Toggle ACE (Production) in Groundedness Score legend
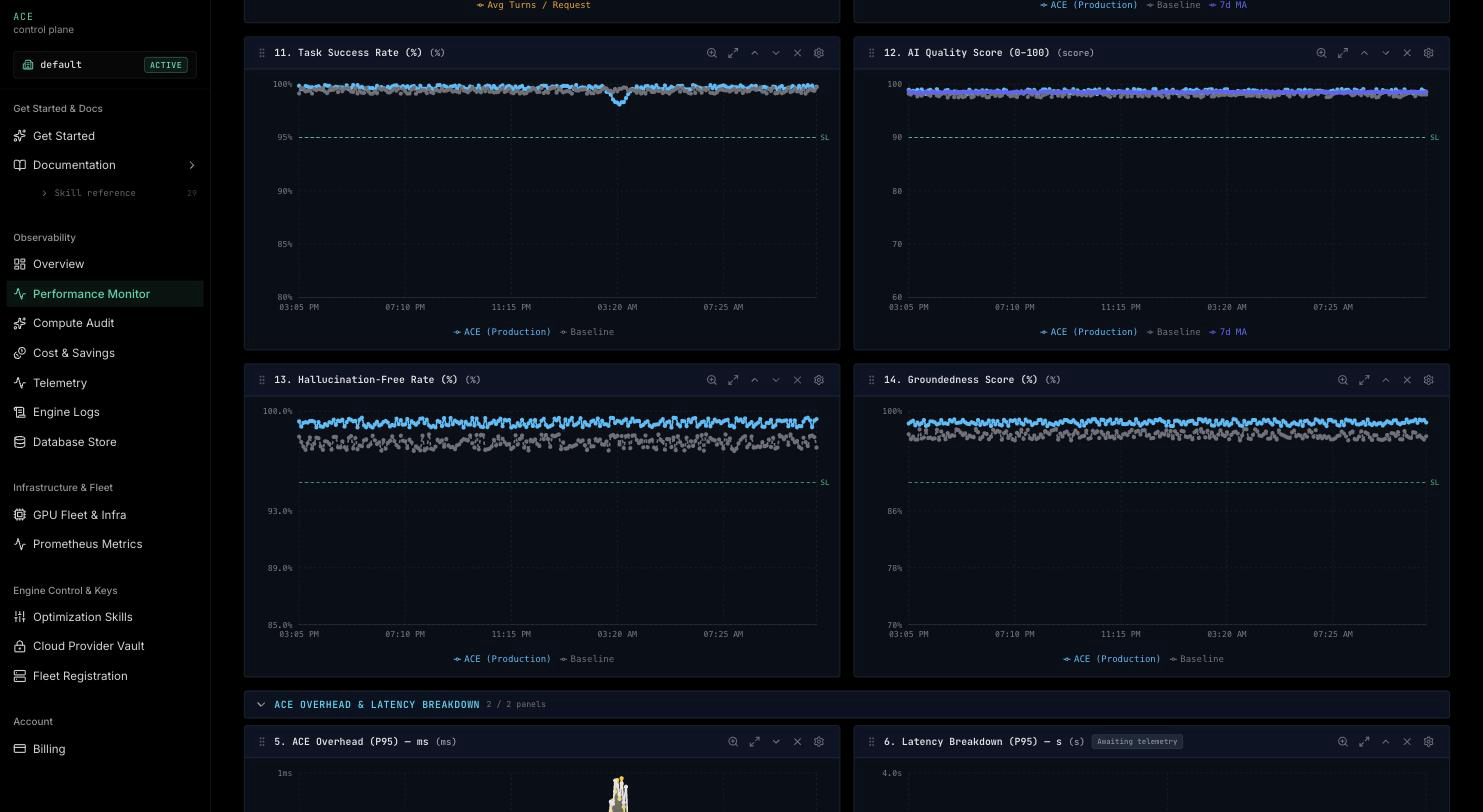The height and width of the screenshot is (812, 1483). 1112,659
